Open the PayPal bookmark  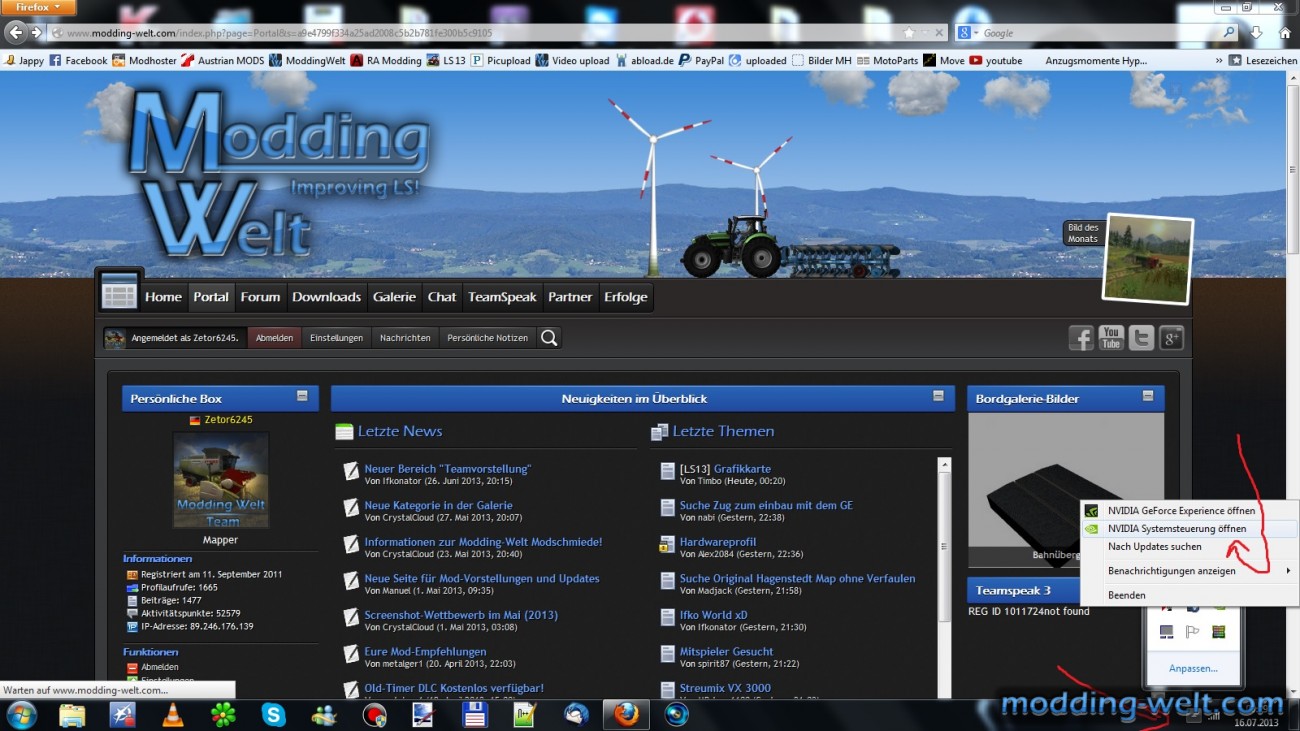(x=701, y=61)
